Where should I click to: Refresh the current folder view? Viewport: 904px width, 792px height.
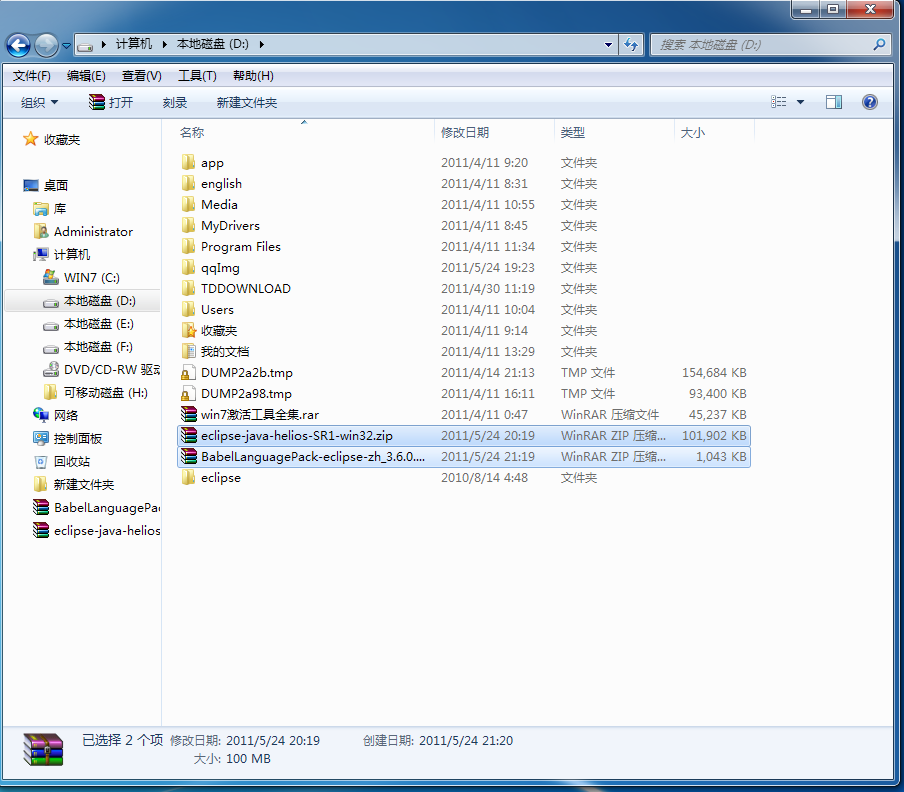click(x=631, y=44)
